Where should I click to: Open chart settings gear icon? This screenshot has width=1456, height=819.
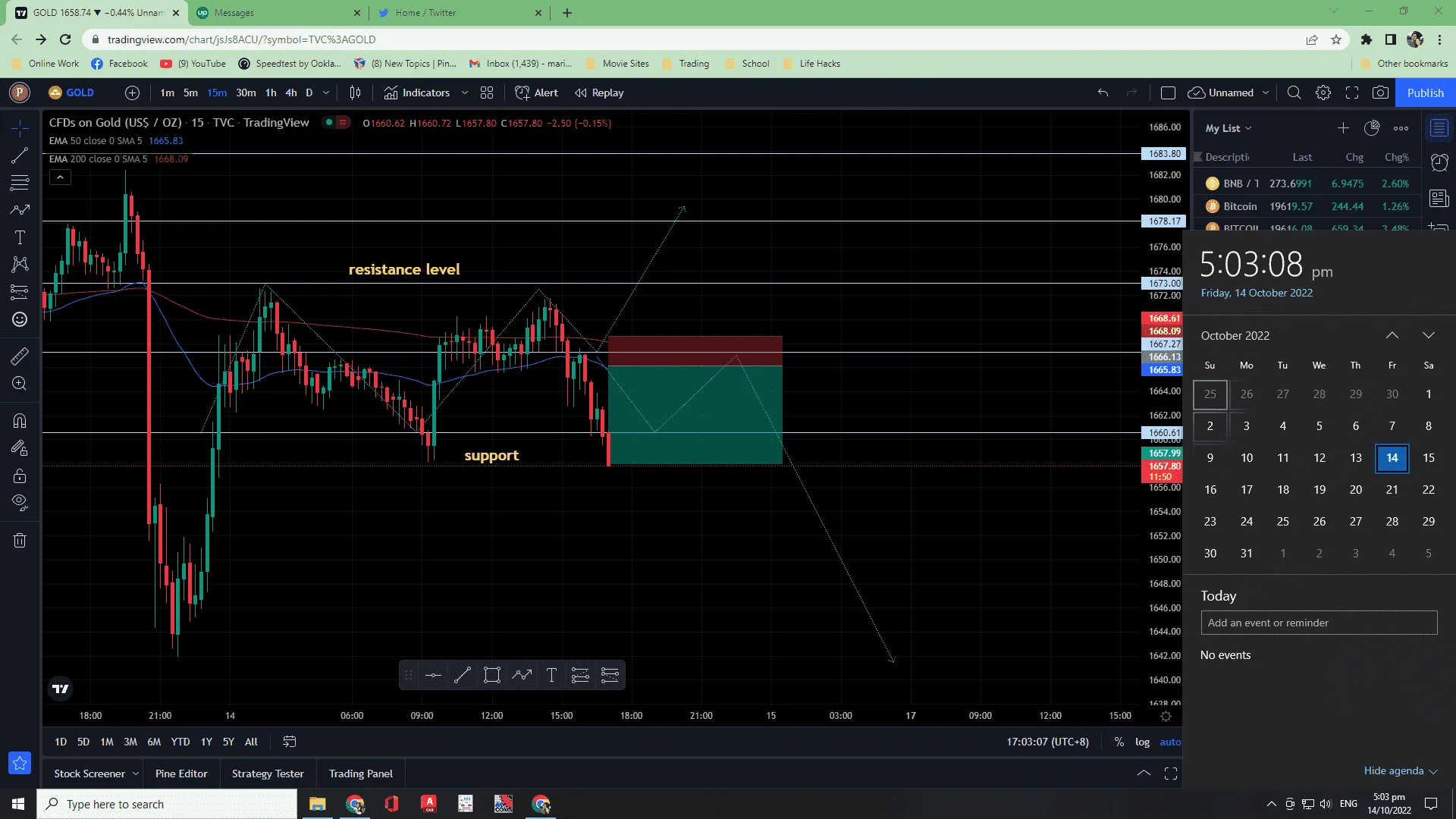pyautogui.click(x=1323, y=93)
